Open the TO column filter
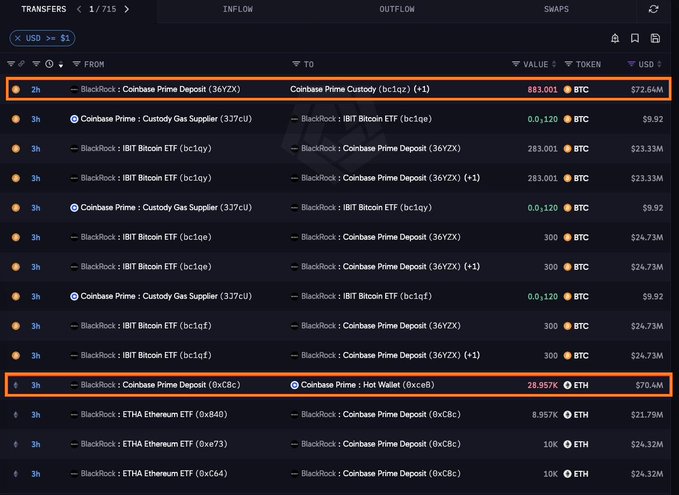 point(296,64)
